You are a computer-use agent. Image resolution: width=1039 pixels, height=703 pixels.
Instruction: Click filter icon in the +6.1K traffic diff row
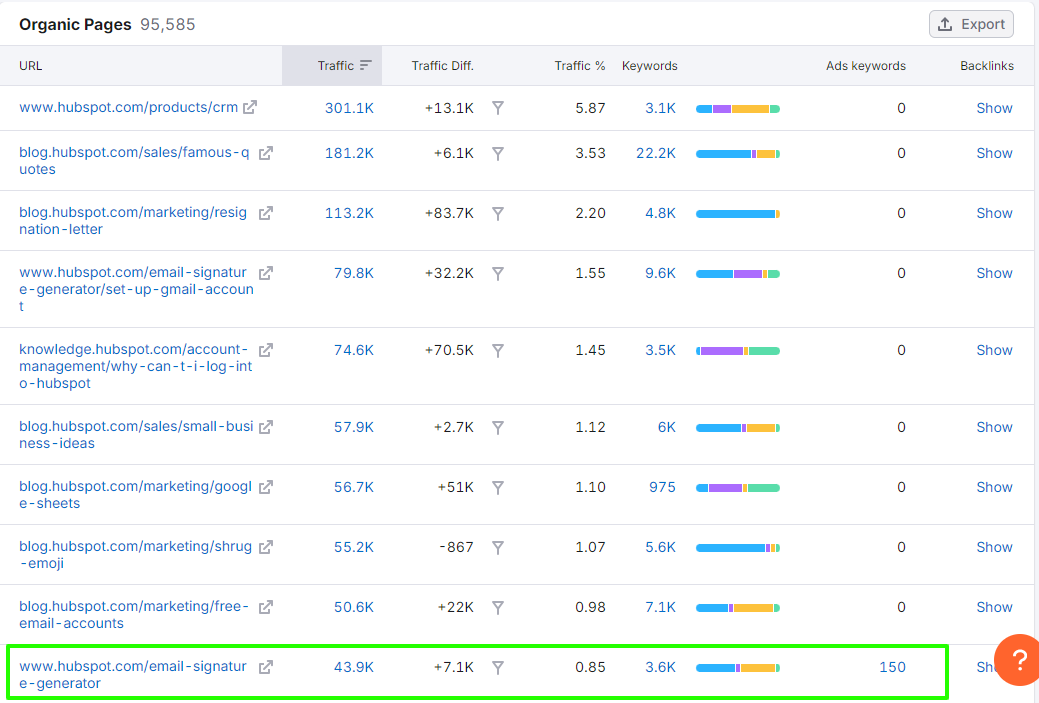coord(498,154)
